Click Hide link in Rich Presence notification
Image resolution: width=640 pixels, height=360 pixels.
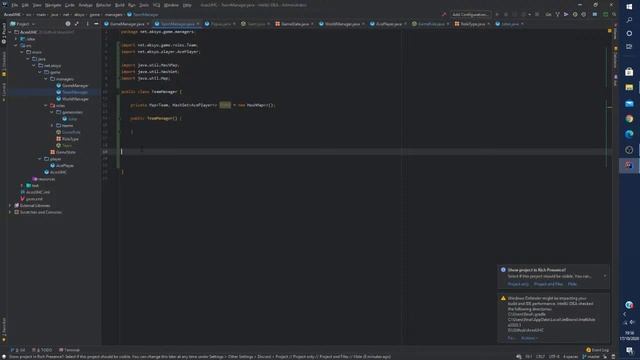(x=572, y=284)
